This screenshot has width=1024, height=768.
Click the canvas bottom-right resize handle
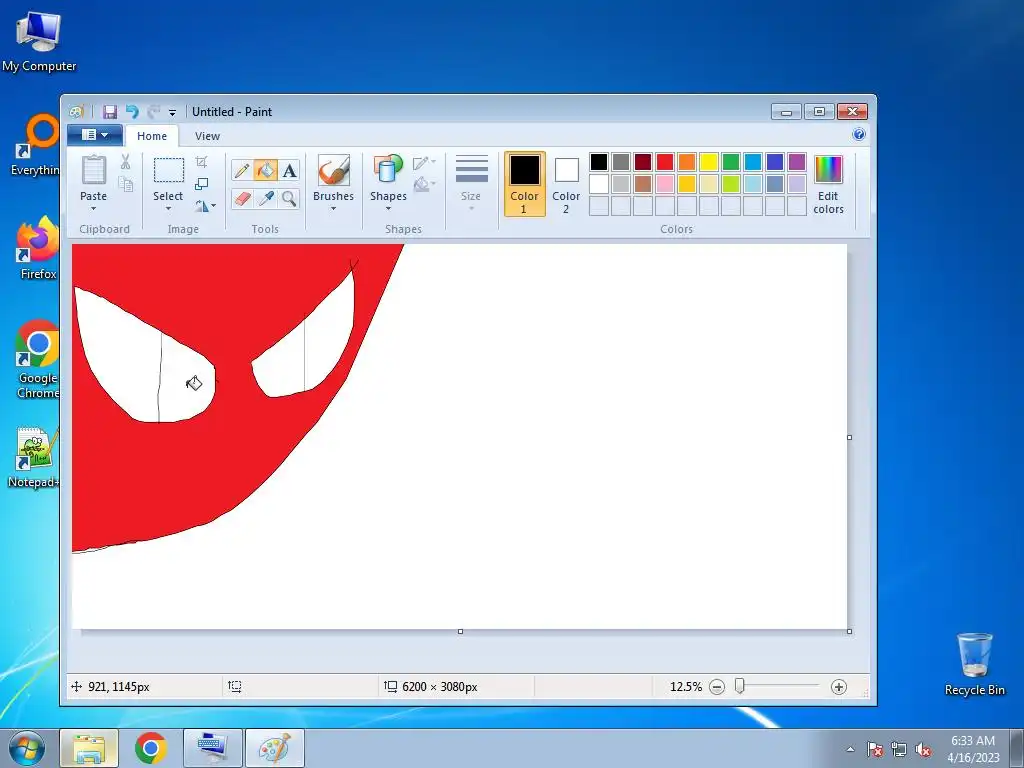click(849, 632)
